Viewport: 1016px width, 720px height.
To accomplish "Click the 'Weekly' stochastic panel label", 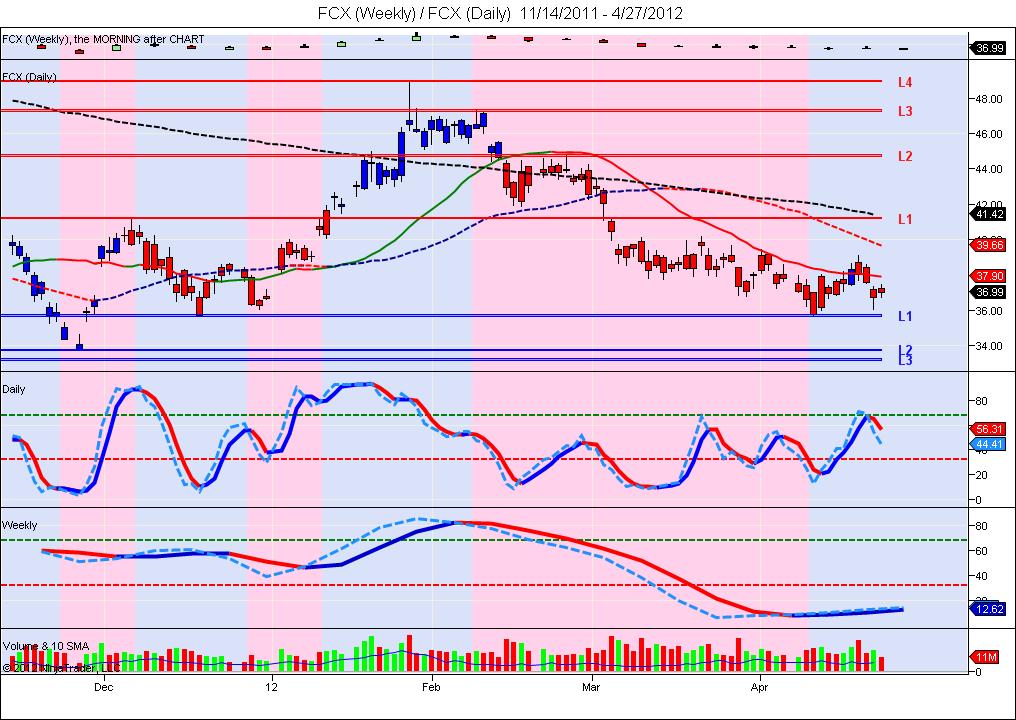I will coord(19,526).
